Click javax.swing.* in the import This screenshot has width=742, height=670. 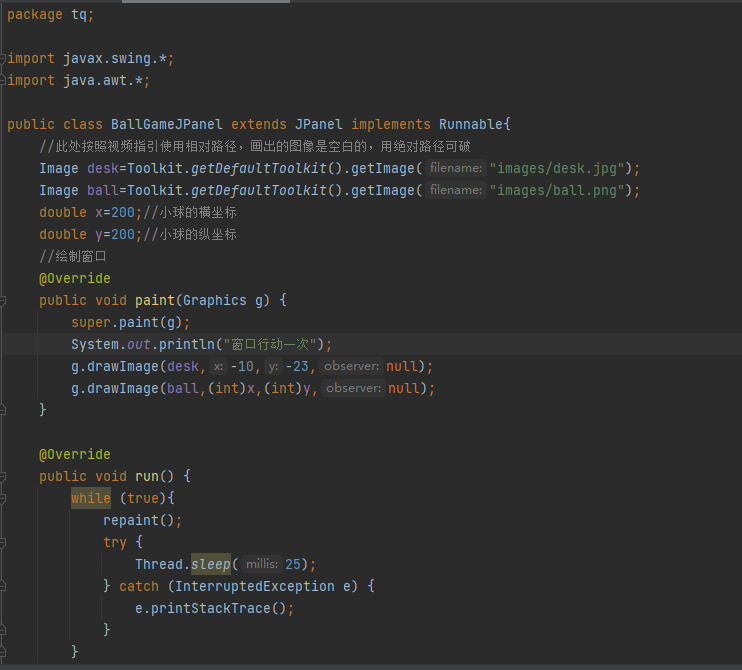pyautogui.click(x=115, y=59)
